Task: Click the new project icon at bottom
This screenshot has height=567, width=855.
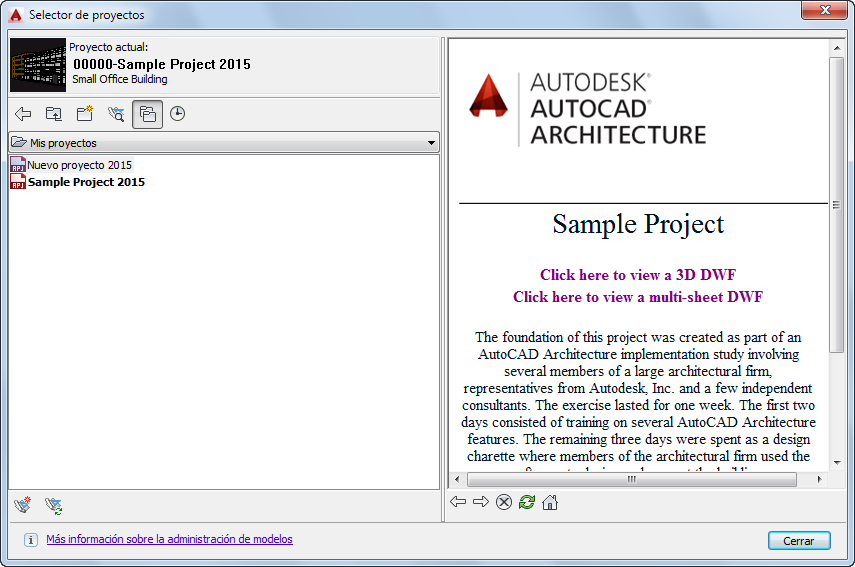Action: pyautogui.click(x=23, y=505)
